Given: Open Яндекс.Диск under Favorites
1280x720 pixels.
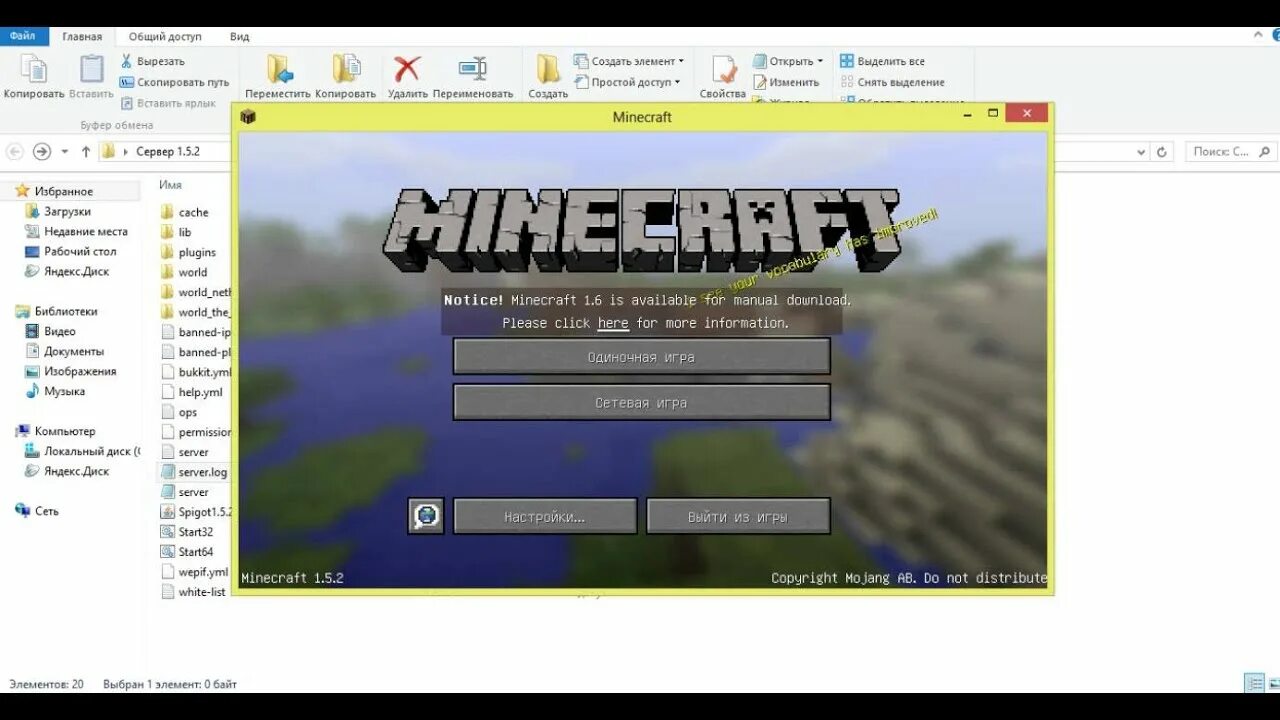Looking at the screenshot, I should point(76,271).
